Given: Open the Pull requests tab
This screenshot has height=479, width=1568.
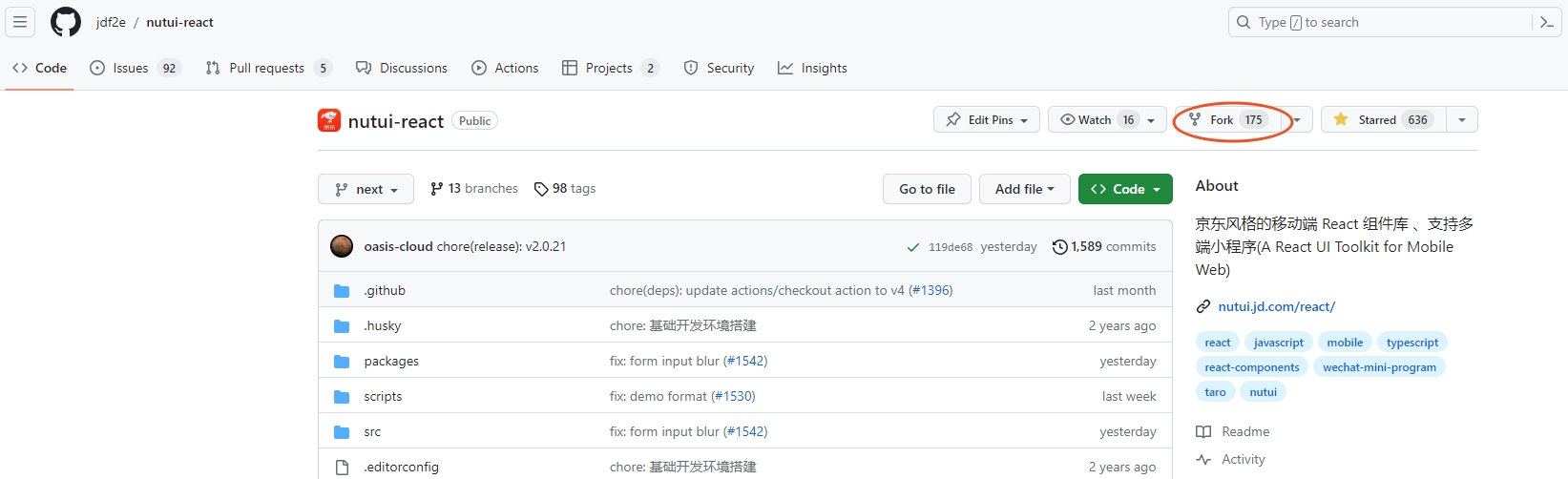Looking at the screenshot, I should [x=268, y=68].
